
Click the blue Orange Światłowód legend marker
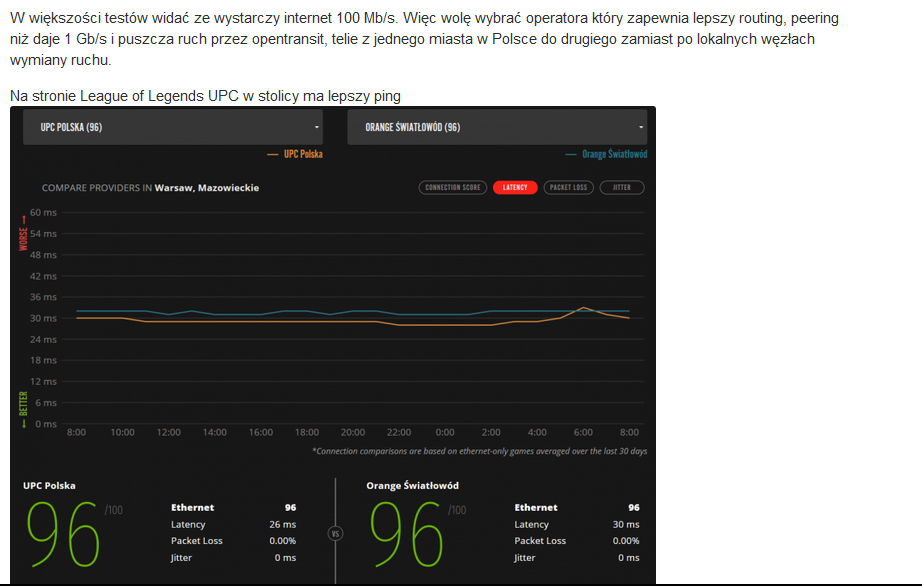coord(571,154)
